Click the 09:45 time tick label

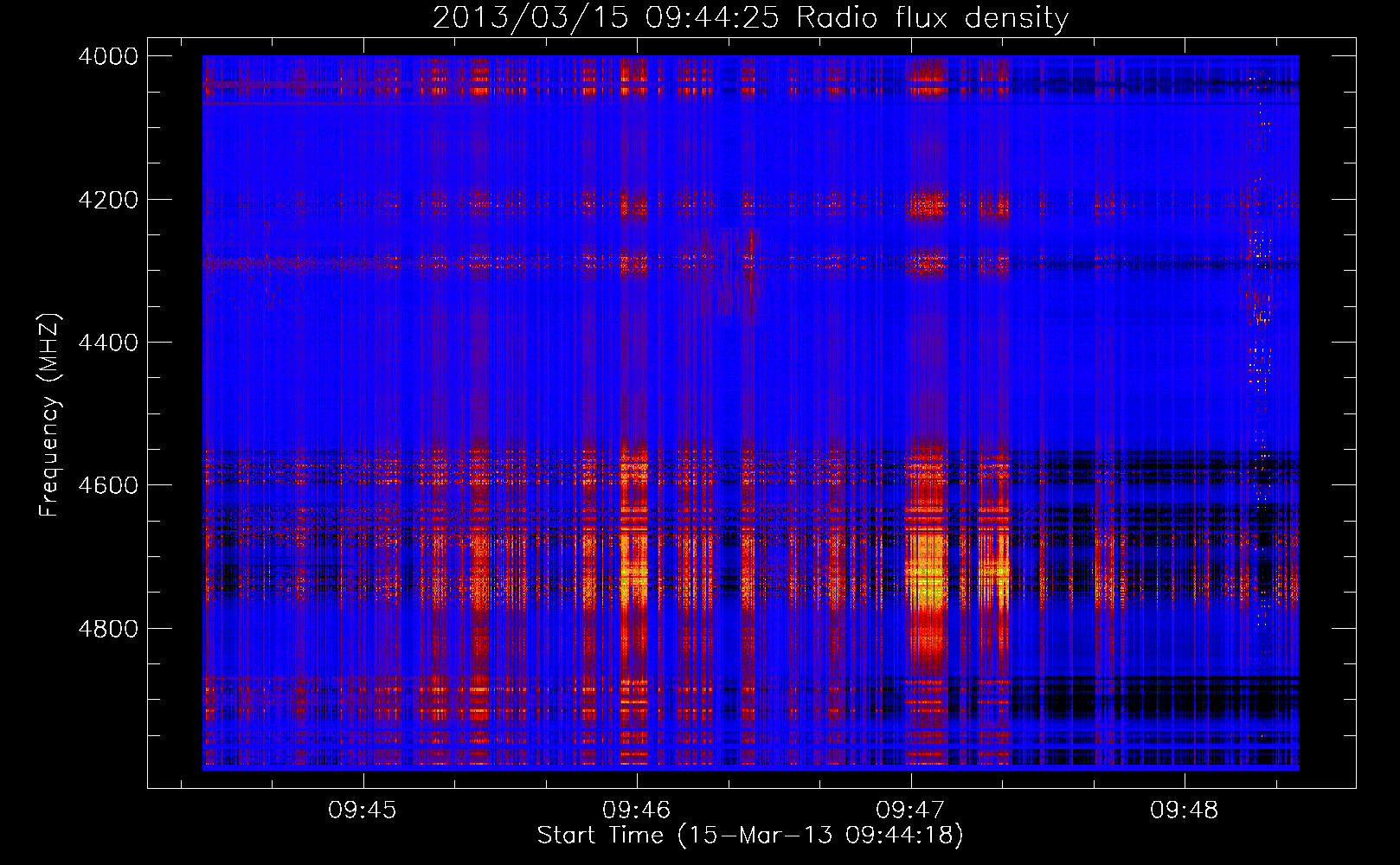tap(363, 811)
